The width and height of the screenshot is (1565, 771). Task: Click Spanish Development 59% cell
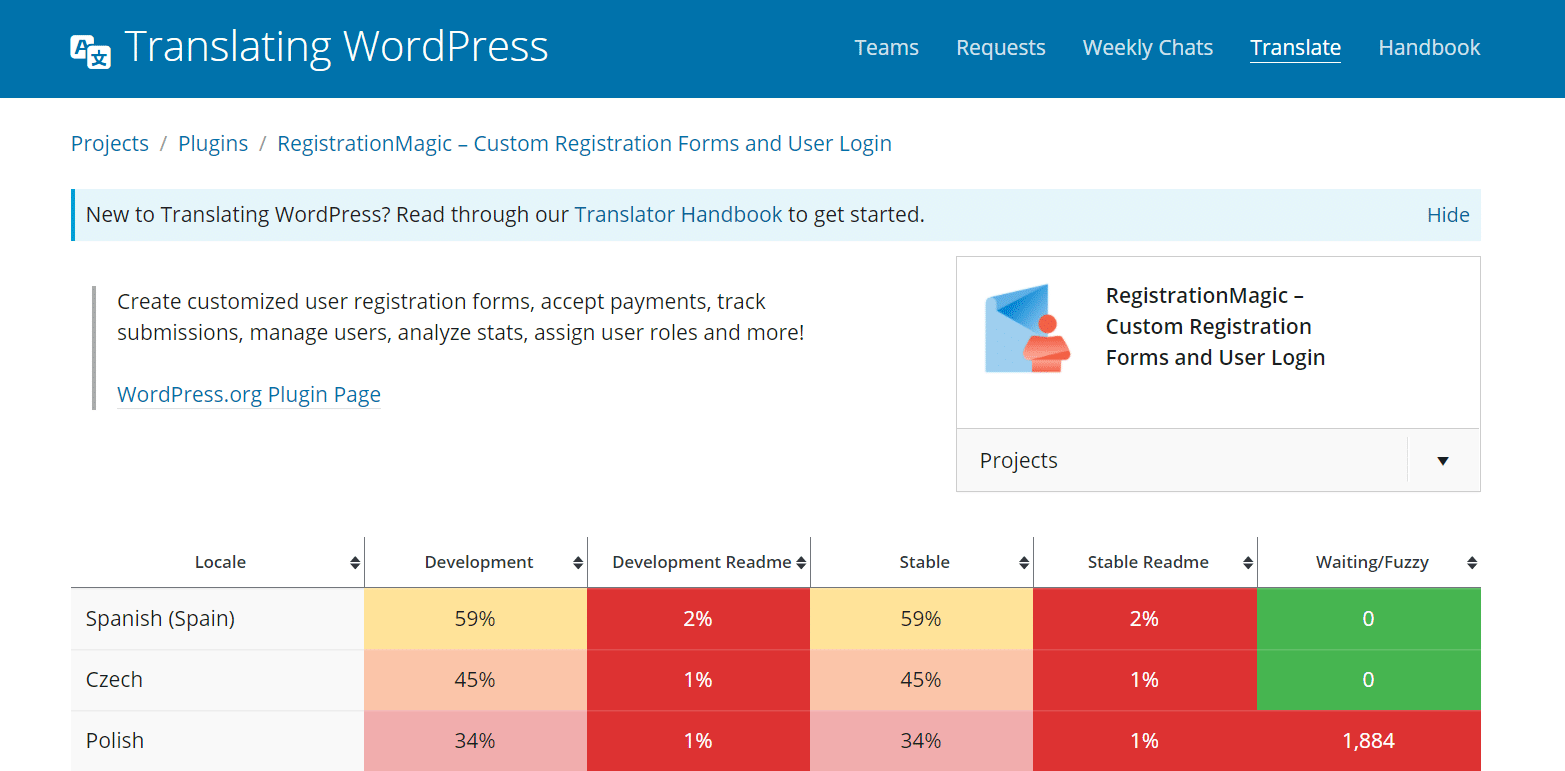[x=475, y=619]
